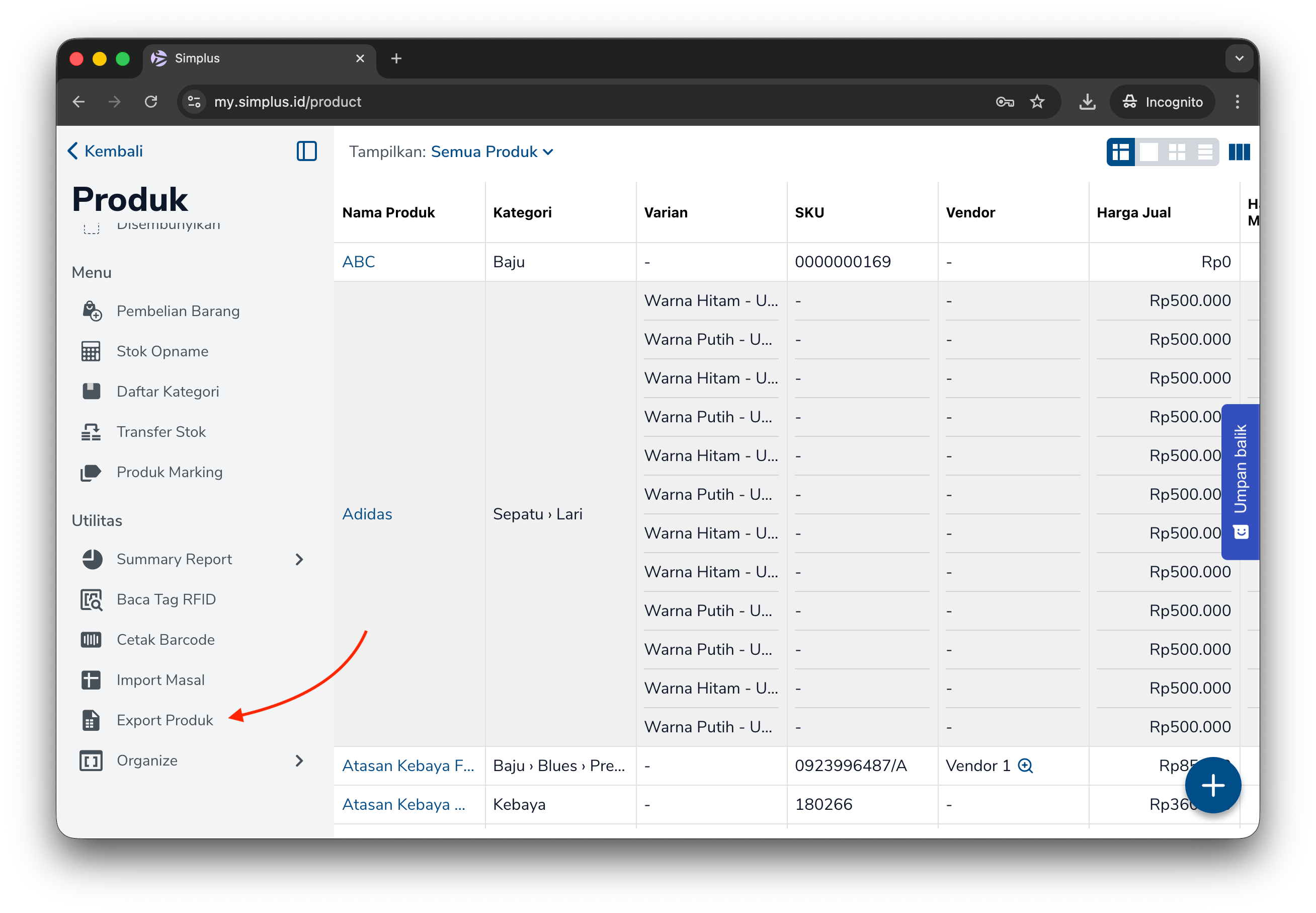Collapse the sidebar panel toggle icon

307,151
